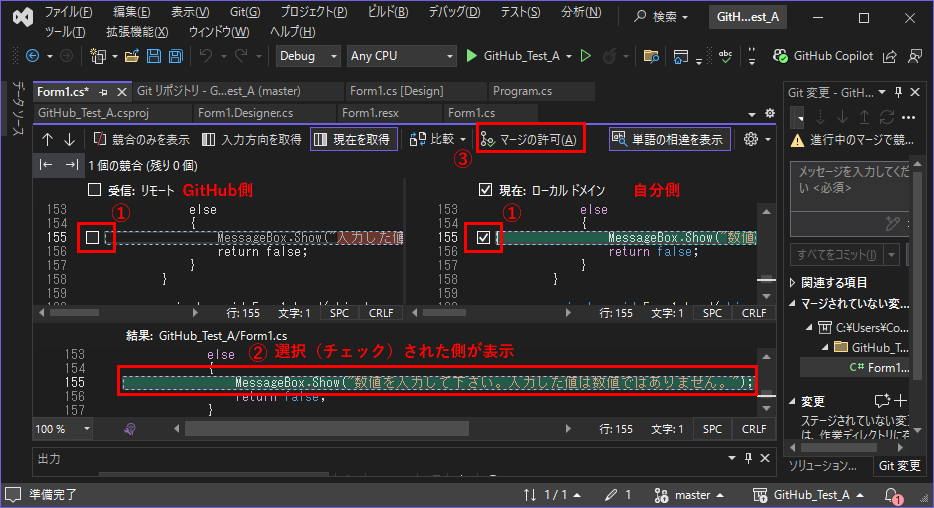Click 現在を取得 button
Viewport: 934px width, 508px height.
coord(354,139)
